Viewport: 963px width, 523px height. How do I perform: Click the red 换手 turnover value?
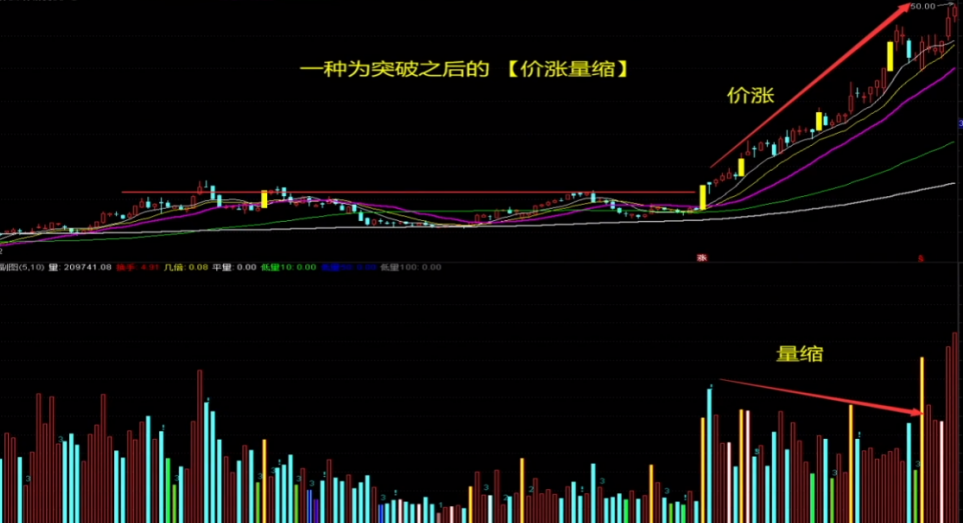138,267
